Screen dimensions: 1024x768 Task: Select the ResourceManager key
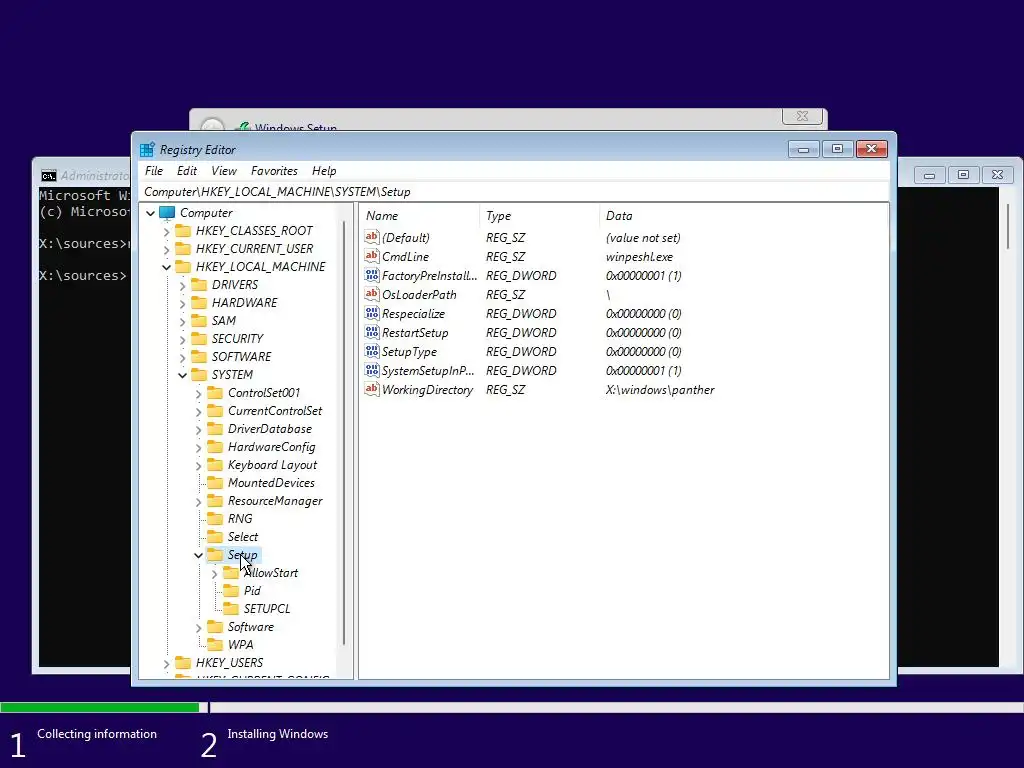pos(275,501)
